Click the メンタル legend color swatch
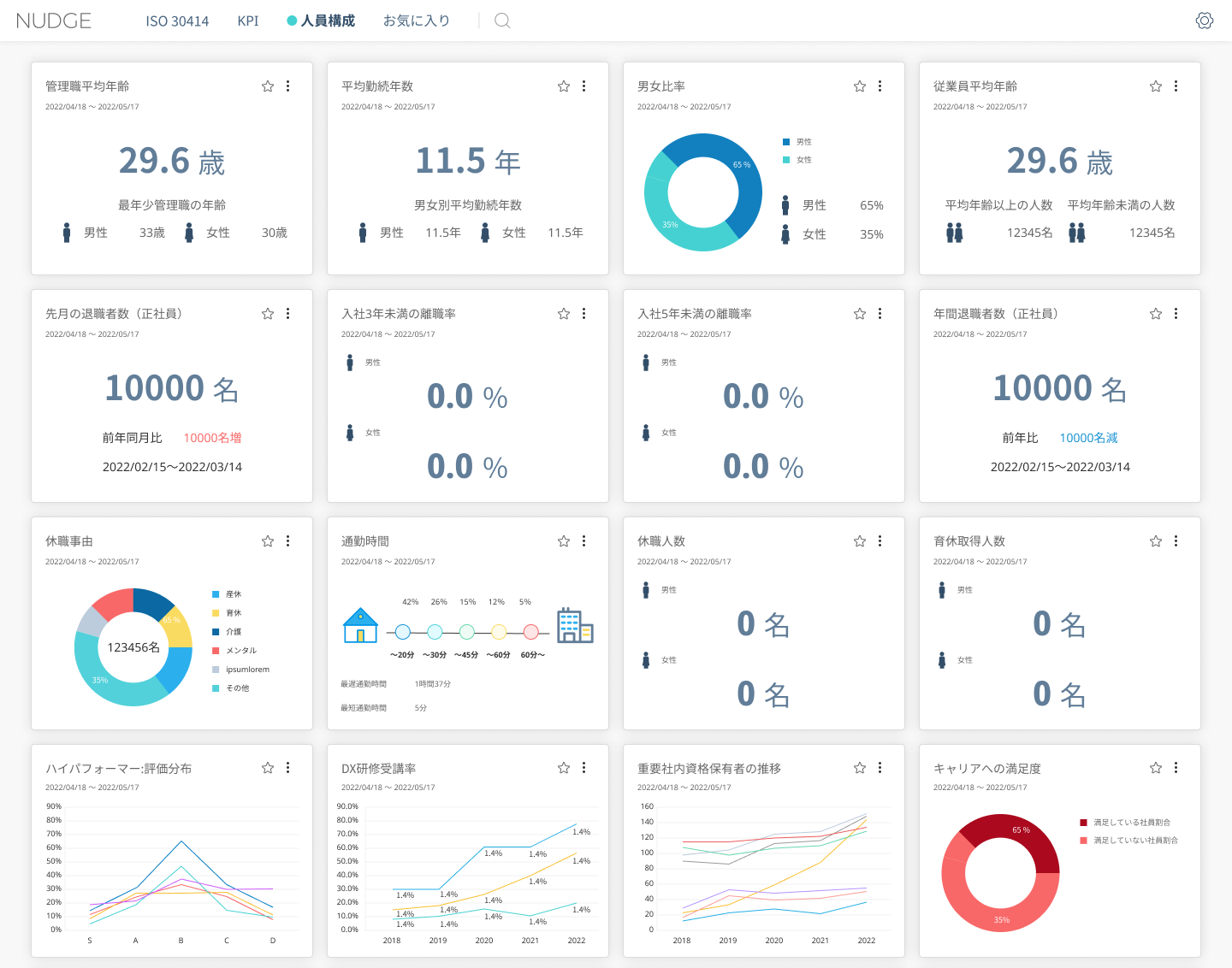 click(216, 651)
